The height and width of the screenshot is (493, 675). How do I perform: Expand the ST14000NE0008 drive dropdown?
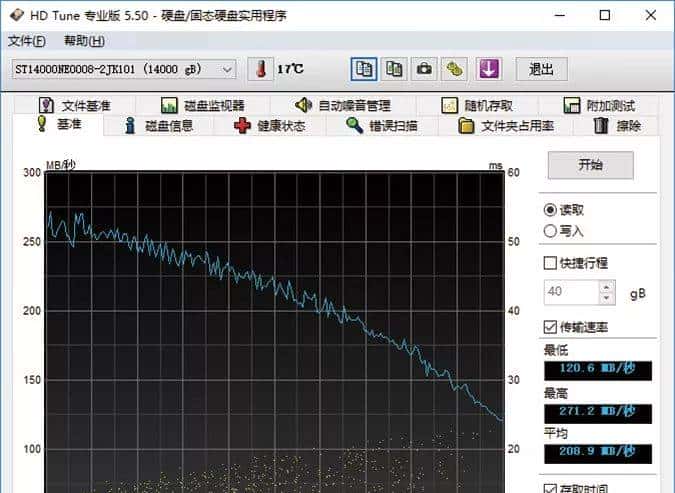(227, 69)
